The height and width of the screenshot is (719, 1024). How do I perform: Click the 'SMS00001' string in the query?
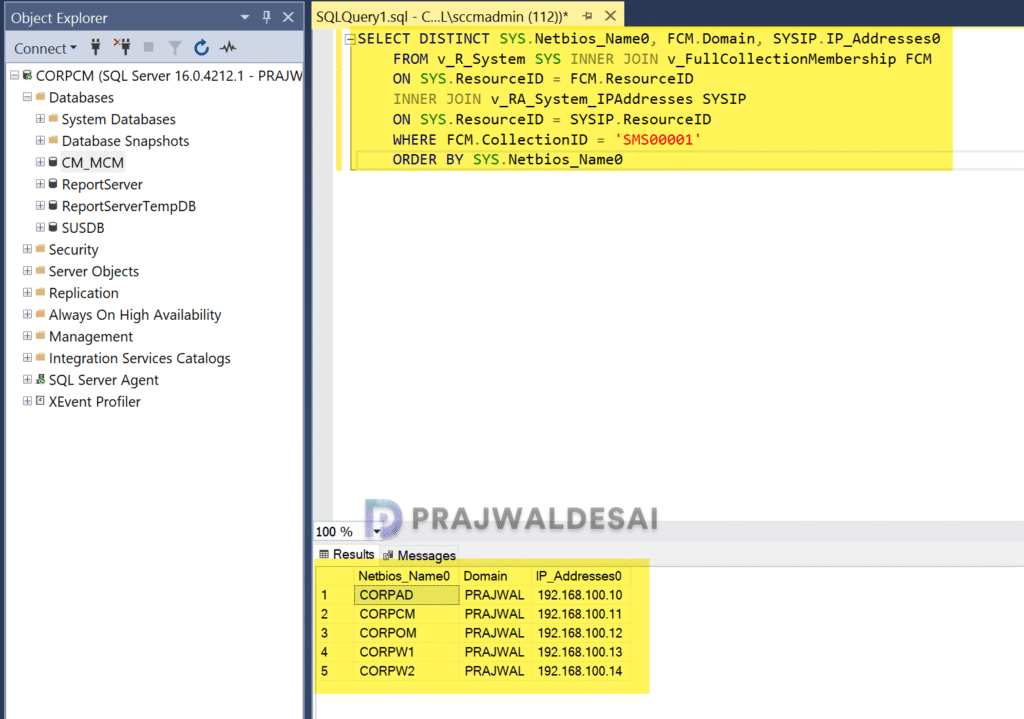coord(658,140)
